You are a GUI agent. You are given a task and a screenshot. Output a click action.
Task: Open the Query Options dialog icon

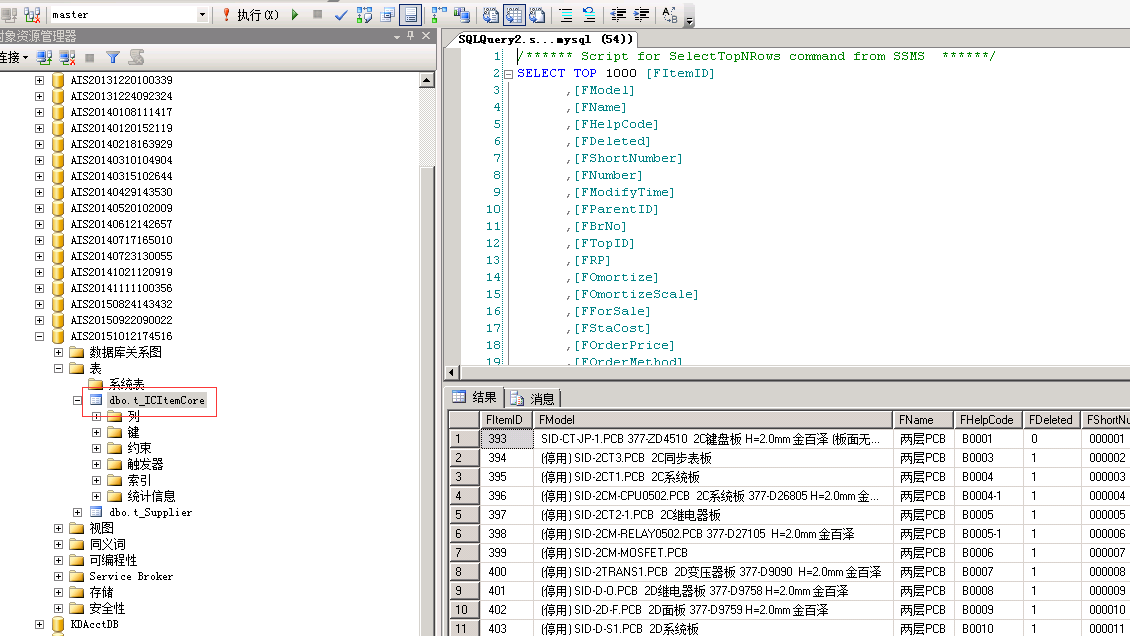pos(388,14)
